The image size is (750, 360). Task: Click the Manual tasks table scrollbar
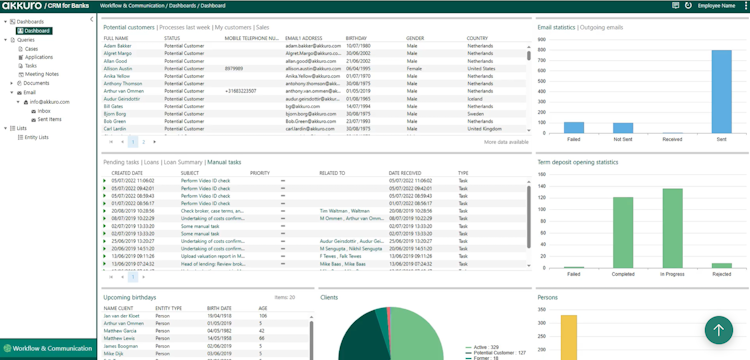pos(529,217)
